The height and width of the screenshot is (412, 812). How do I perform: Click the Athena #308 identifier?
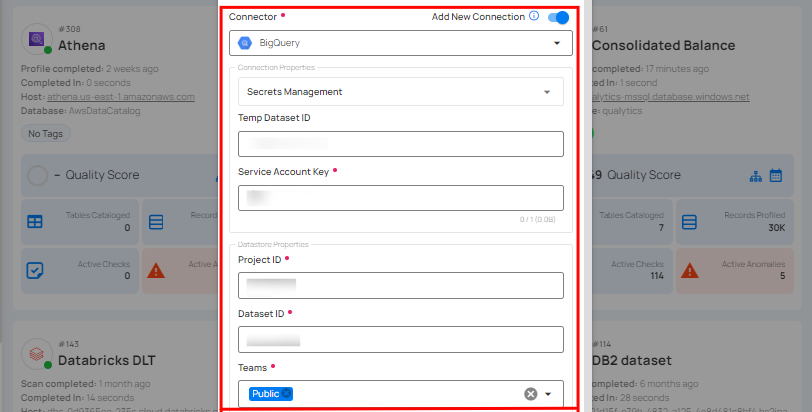(x=69, y=29)
